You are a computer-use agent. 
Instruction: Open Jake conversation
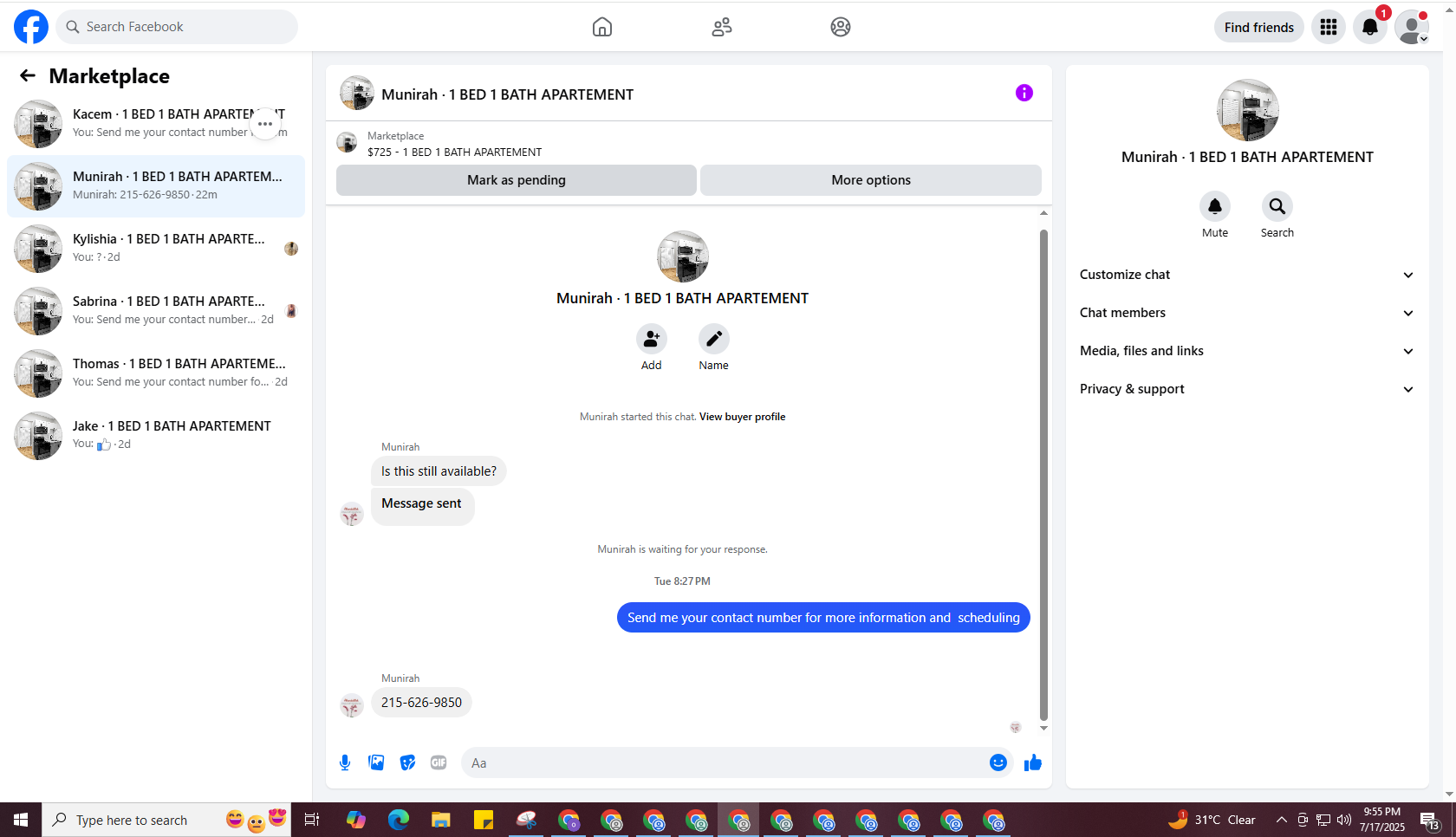coord(156,436)
